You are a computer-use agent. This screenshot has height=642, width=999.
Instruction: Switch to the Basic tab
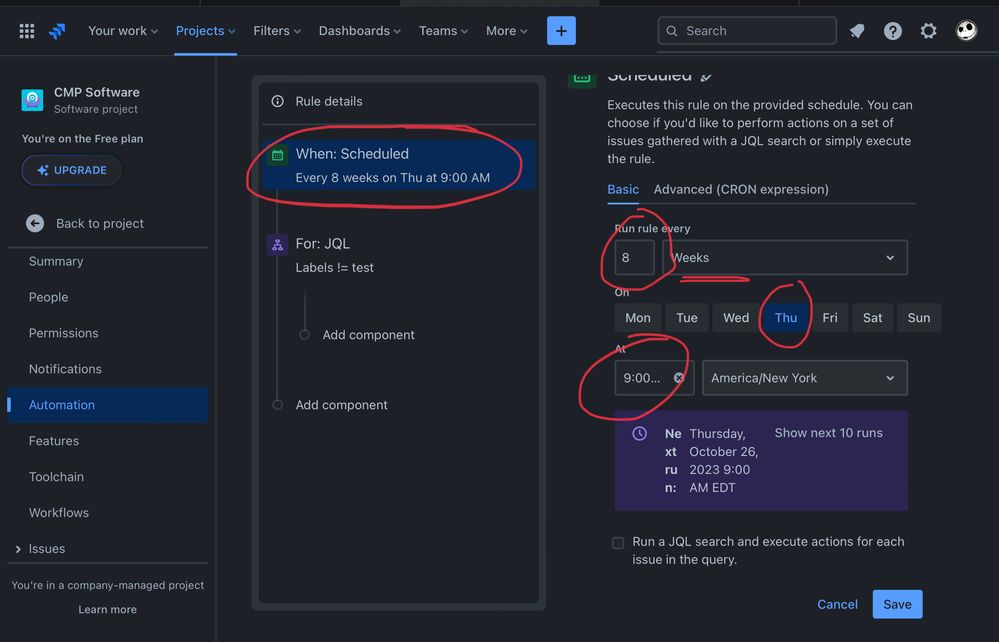(x=622, y=190)
